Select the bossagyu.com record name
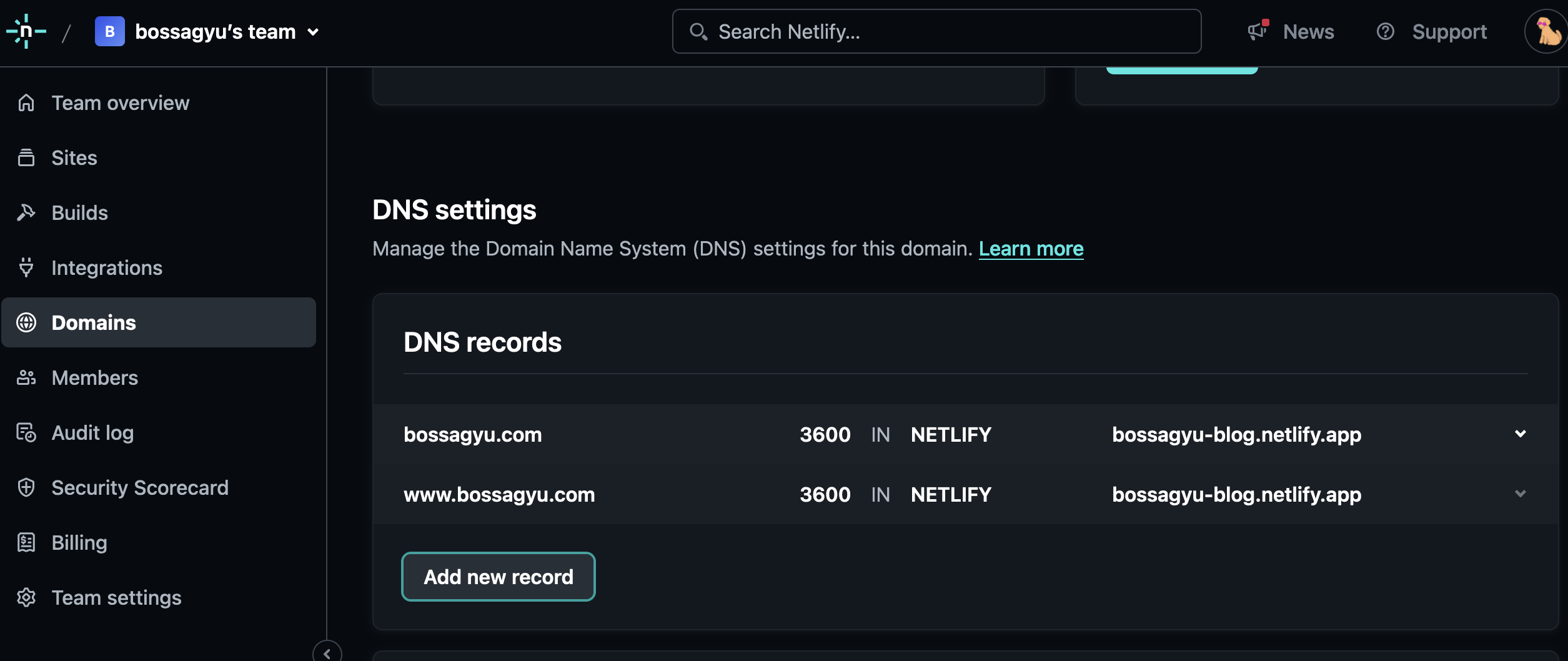The height and width of the screenshot is (661, 1568). pos(473,434)
